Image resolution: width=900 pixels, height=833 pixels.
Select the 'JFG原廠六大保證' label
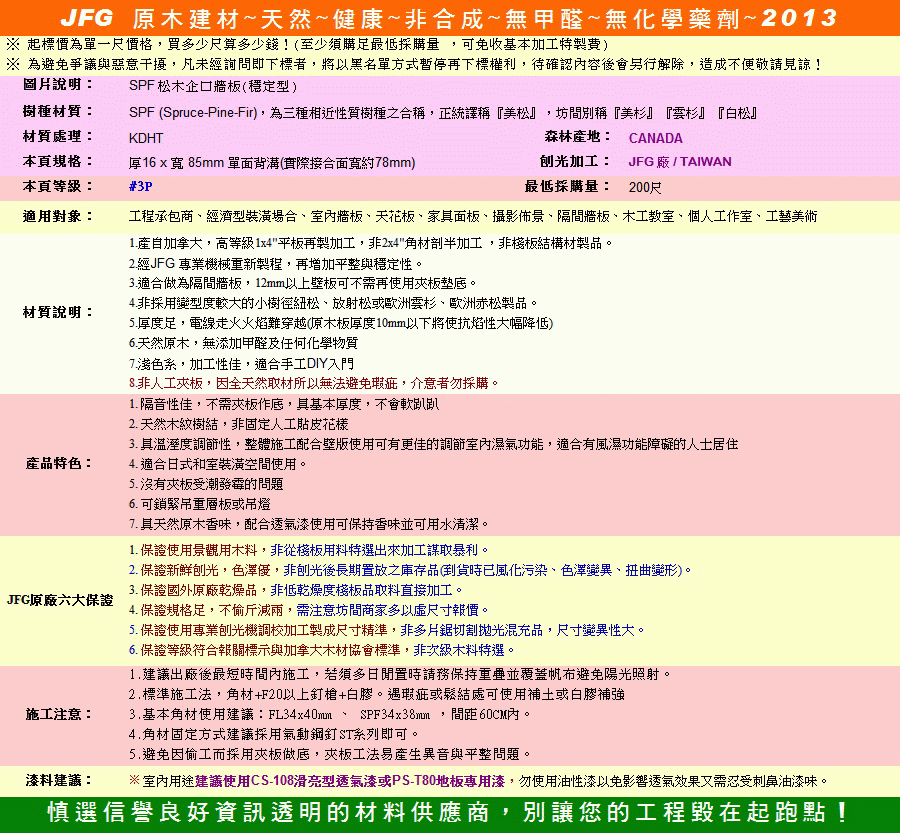point(60,600)
